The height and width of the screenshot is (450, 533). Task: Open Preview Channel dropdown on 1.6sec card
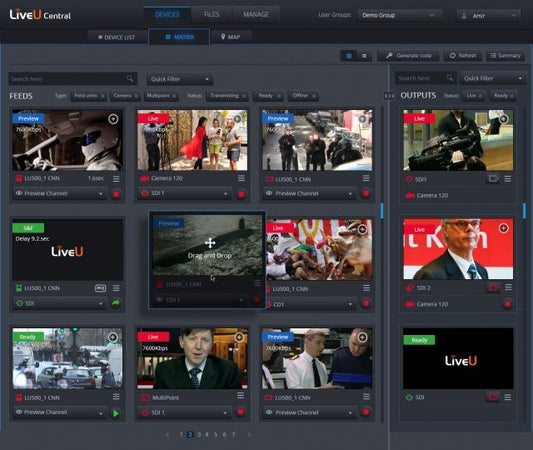60,193
